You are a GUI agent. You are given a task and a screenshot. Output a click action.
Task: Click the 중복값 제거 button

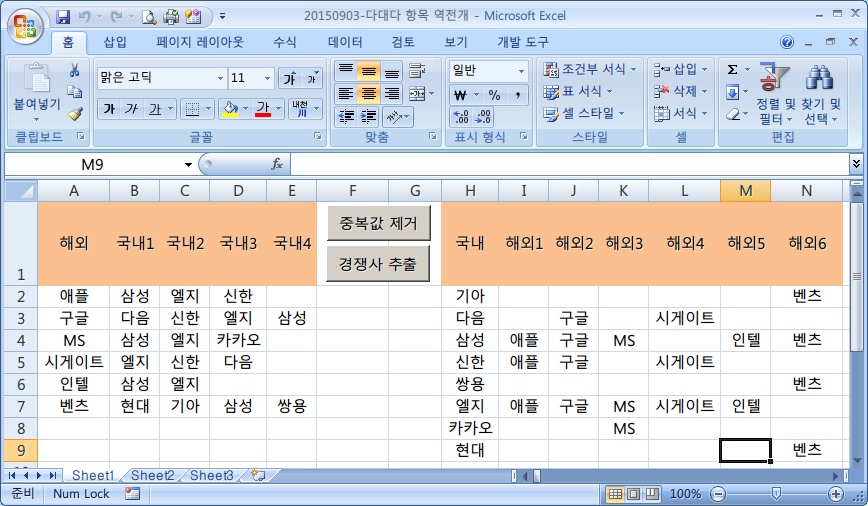[378, 223]
